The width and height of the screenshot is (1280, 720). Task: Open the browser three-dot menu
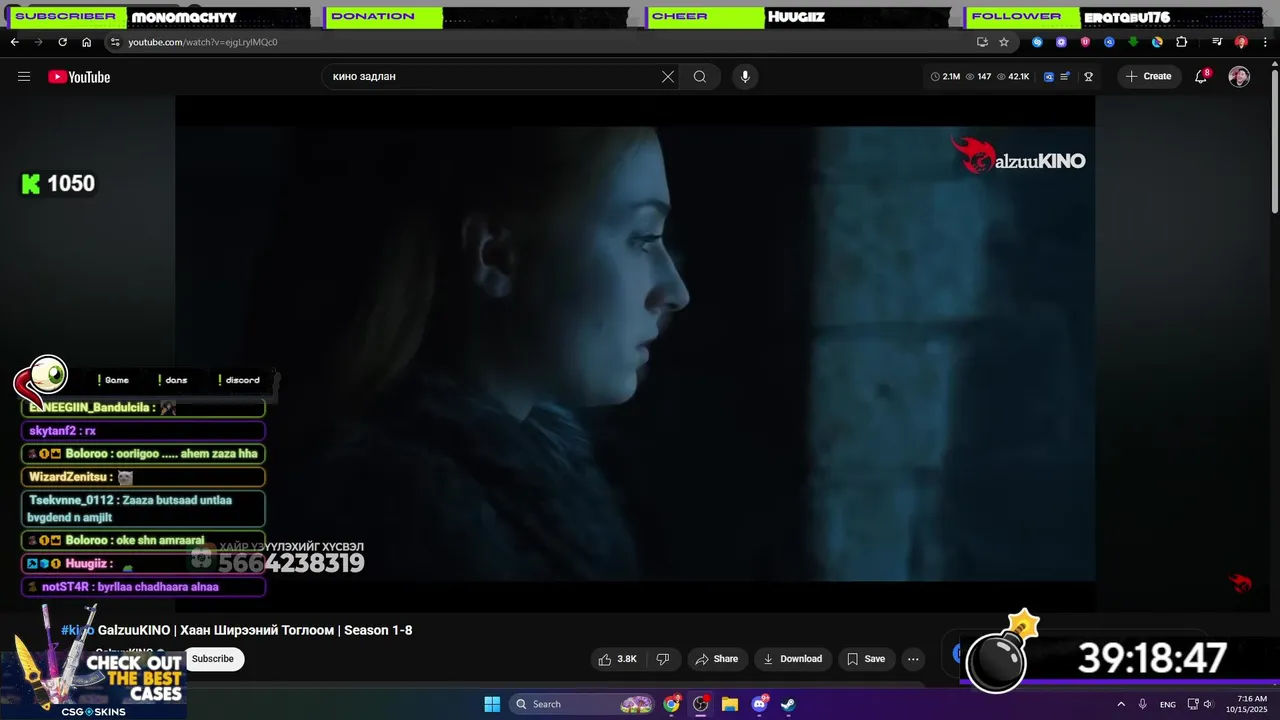[1266, 42]
